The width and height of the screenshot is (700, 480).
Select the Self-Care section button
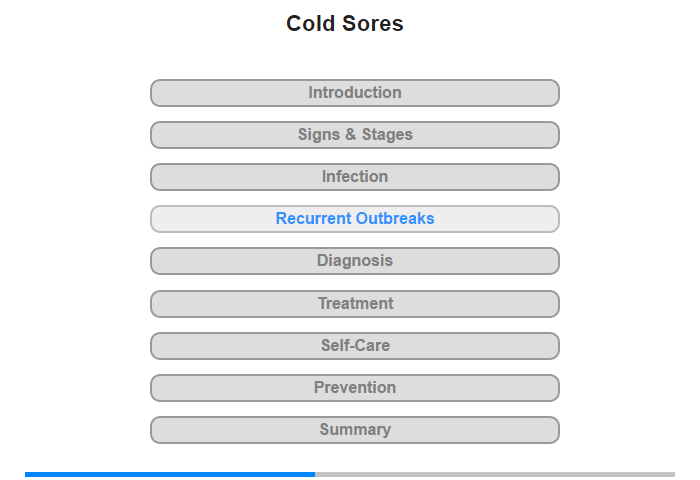click(x=354, y=346)
